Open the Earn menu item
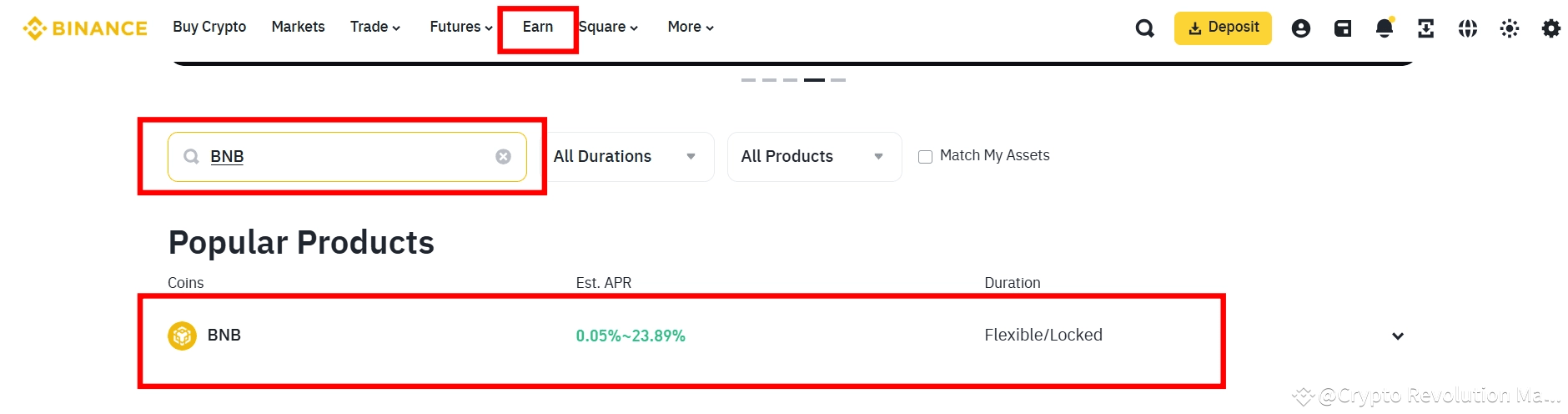This screenshot has width=1568, height=414. point(537,27)
